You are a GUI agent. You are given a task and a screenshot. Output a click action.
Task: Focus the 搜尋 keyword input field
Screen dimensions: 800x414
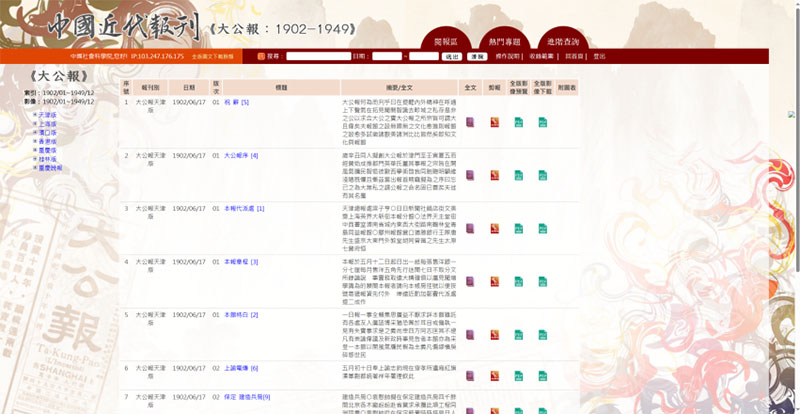coord(318,56)
